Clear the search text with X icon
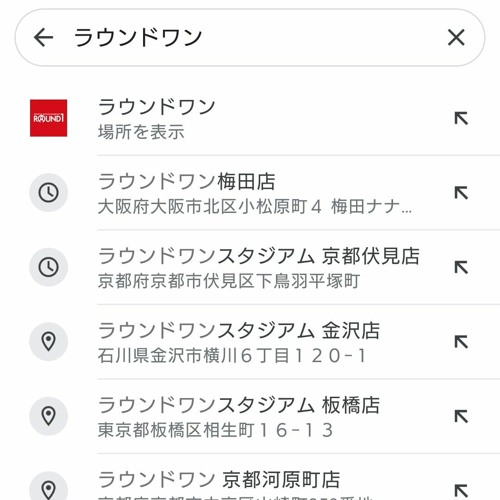 pyautogui.click(x=456, y=37)
